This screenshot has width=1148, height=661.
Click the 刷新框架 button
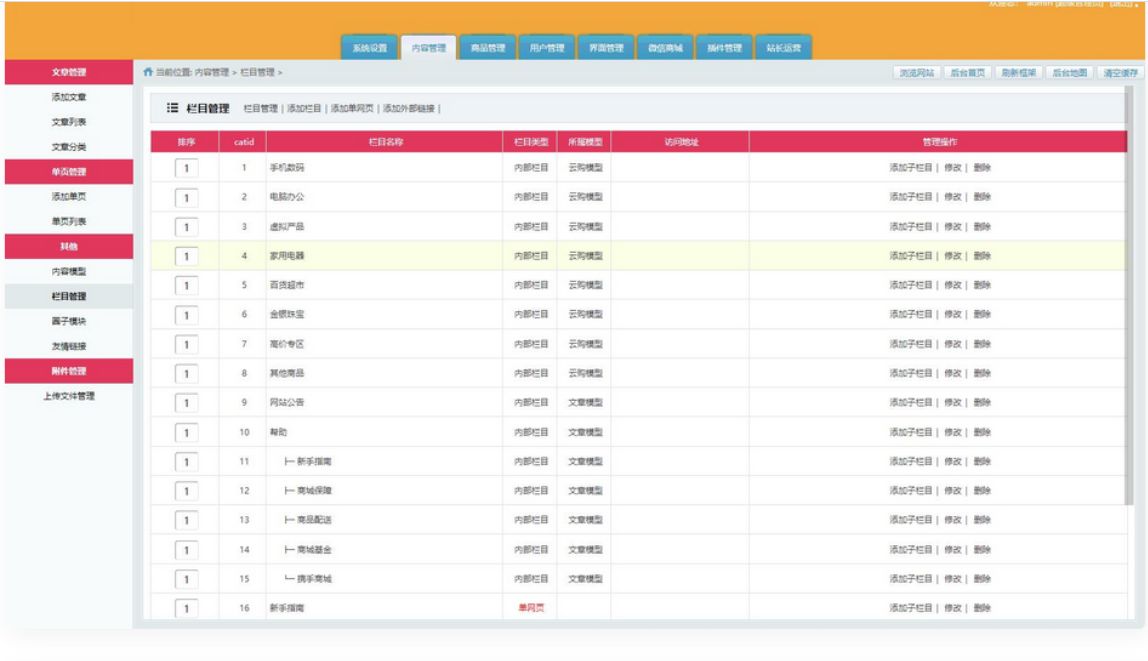1018,73
